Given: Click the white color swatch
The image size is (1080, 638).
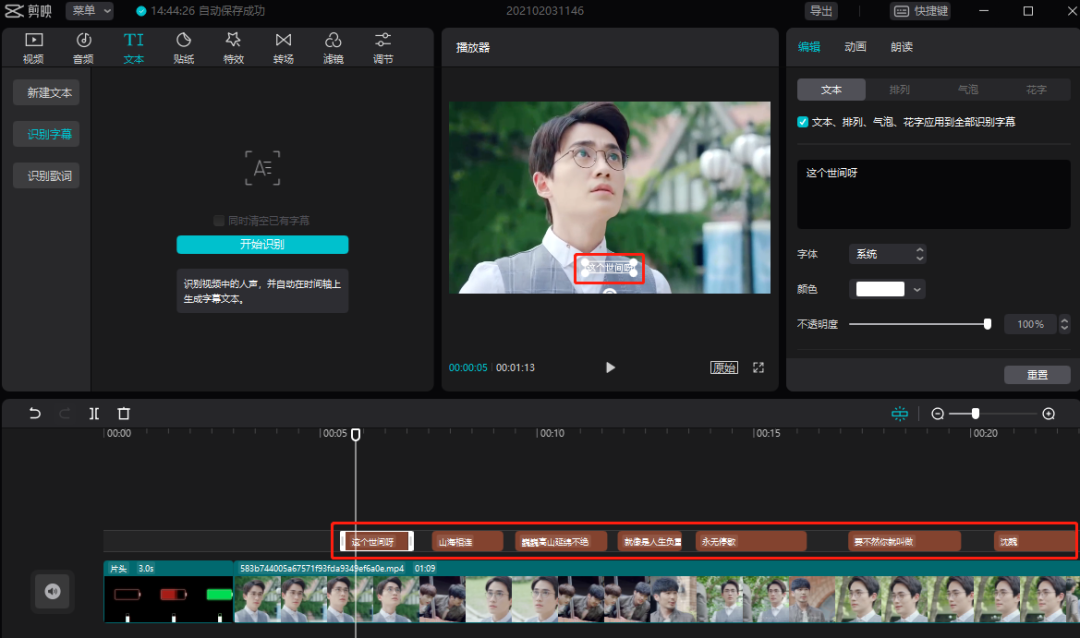Looking at the screenshot, I should pos(880,289).
